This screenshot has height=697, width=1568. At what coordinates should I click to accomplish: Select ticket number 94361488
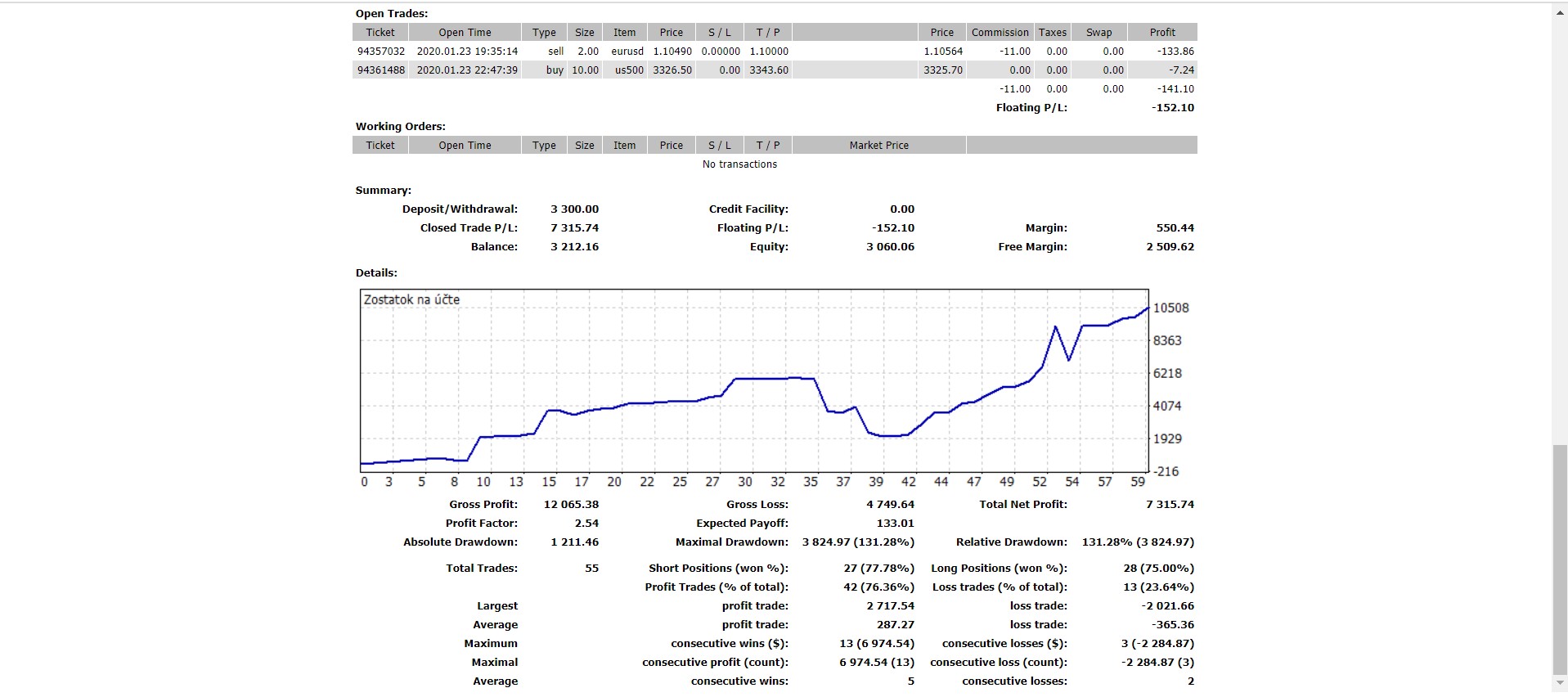pos(380,70)
